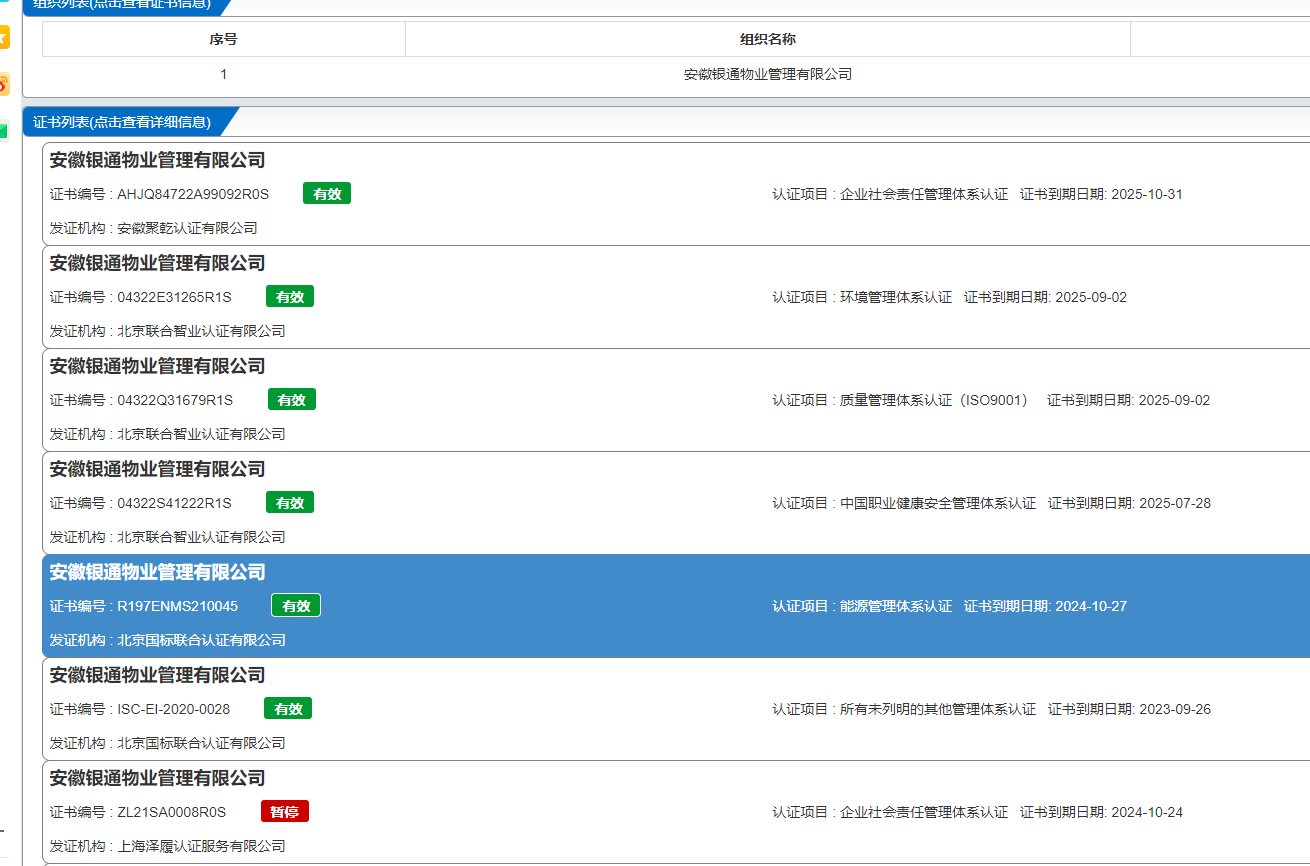Click company name heading above ZL21SA0008R0S

click(158, 778)
